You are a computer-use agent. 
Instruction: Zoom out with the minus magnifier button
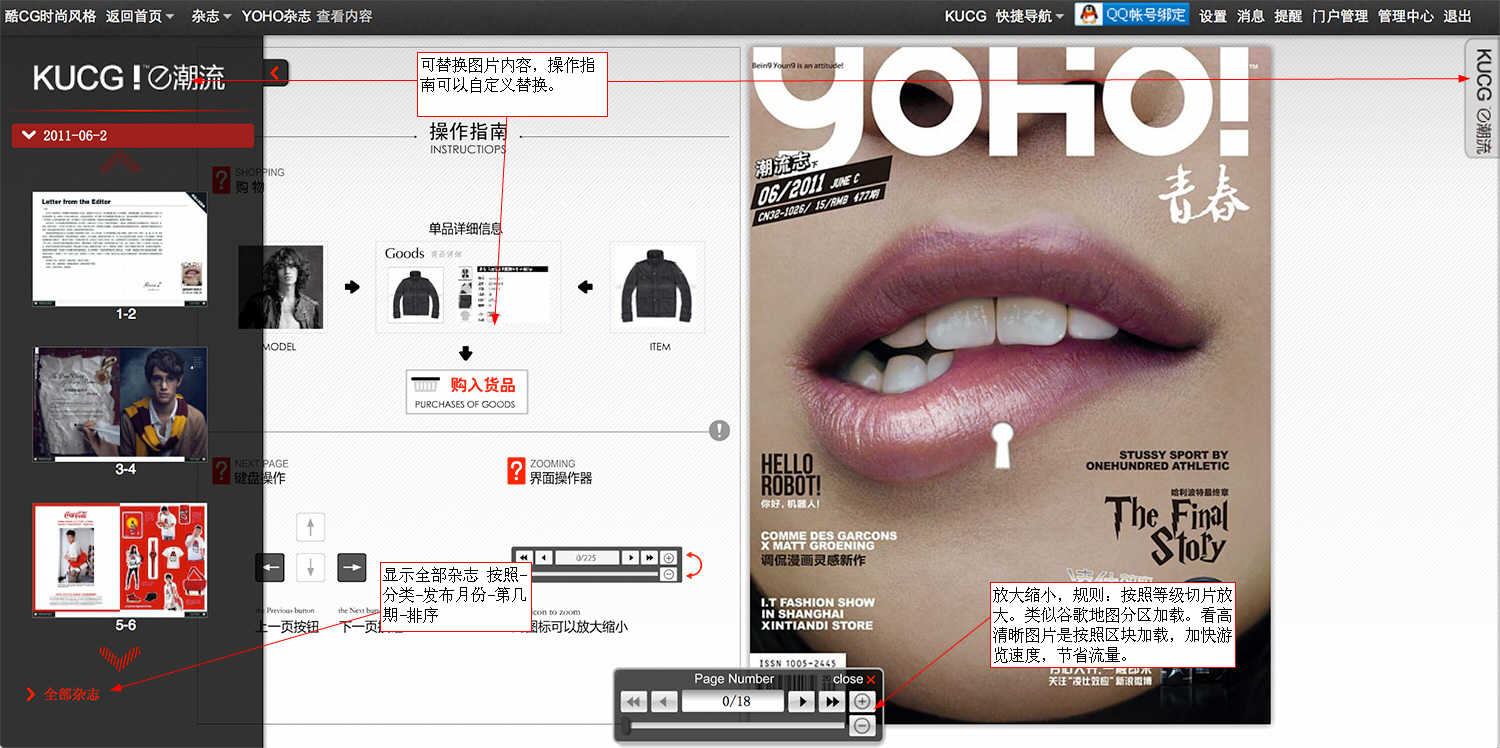click(x=862, y=726)
